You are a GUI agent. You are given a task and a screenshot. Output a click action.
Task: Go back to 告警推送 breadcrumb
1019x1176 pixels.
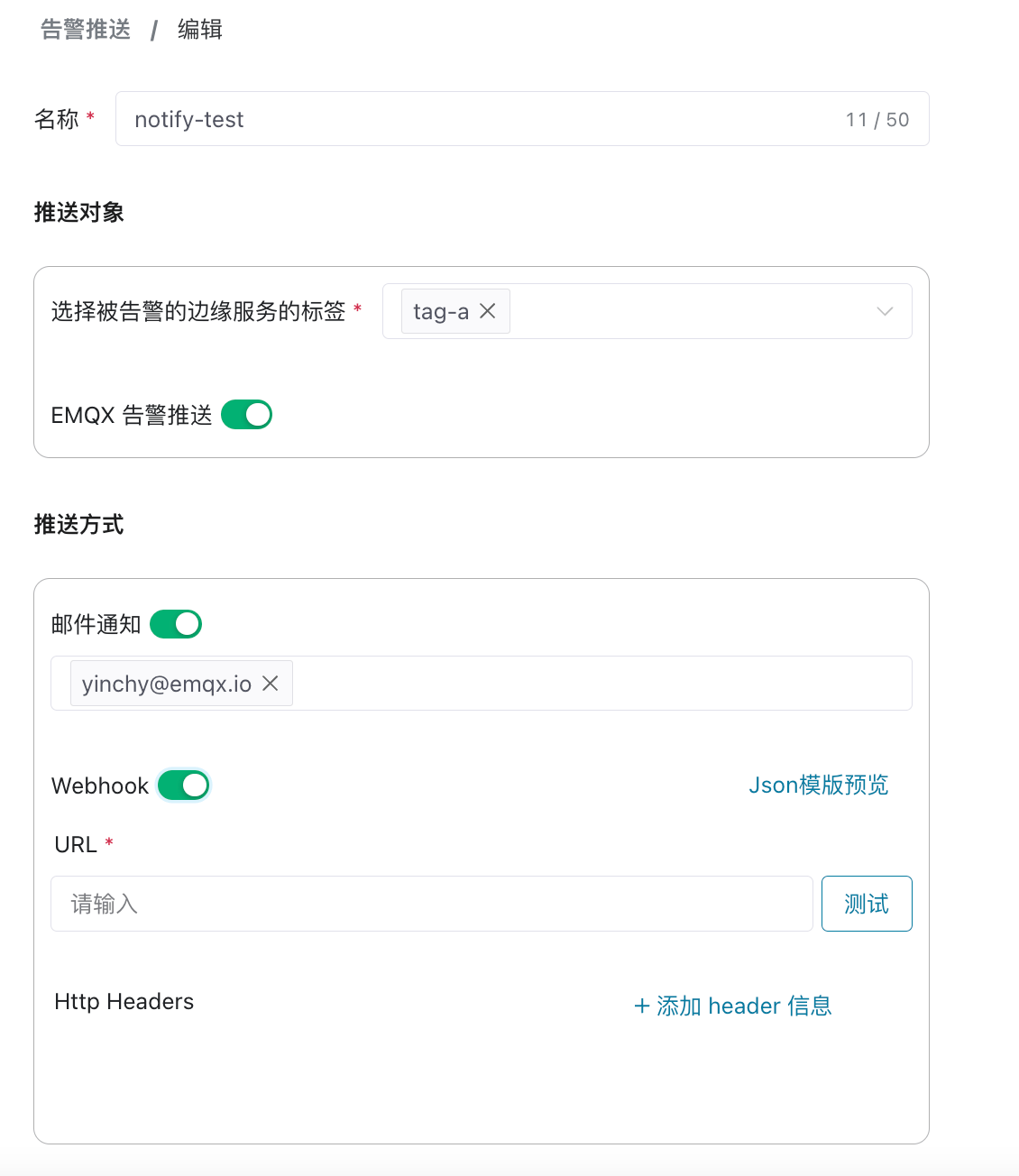pyautogui.click(x=86, y=30)
